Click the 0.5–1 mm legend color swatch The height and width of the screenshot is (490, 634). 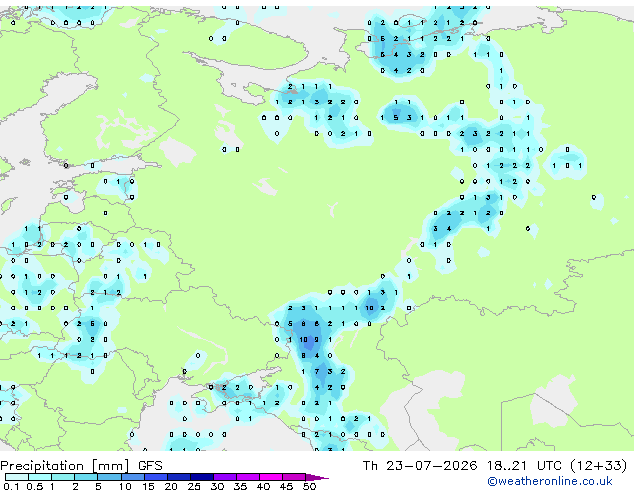[40, 477]
